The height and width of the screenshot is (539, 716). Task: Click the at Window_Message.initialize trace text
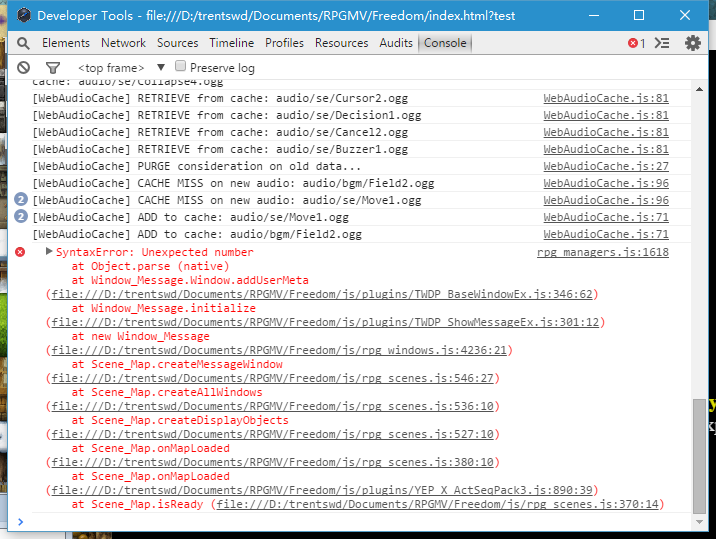click(x=163, y=308)
